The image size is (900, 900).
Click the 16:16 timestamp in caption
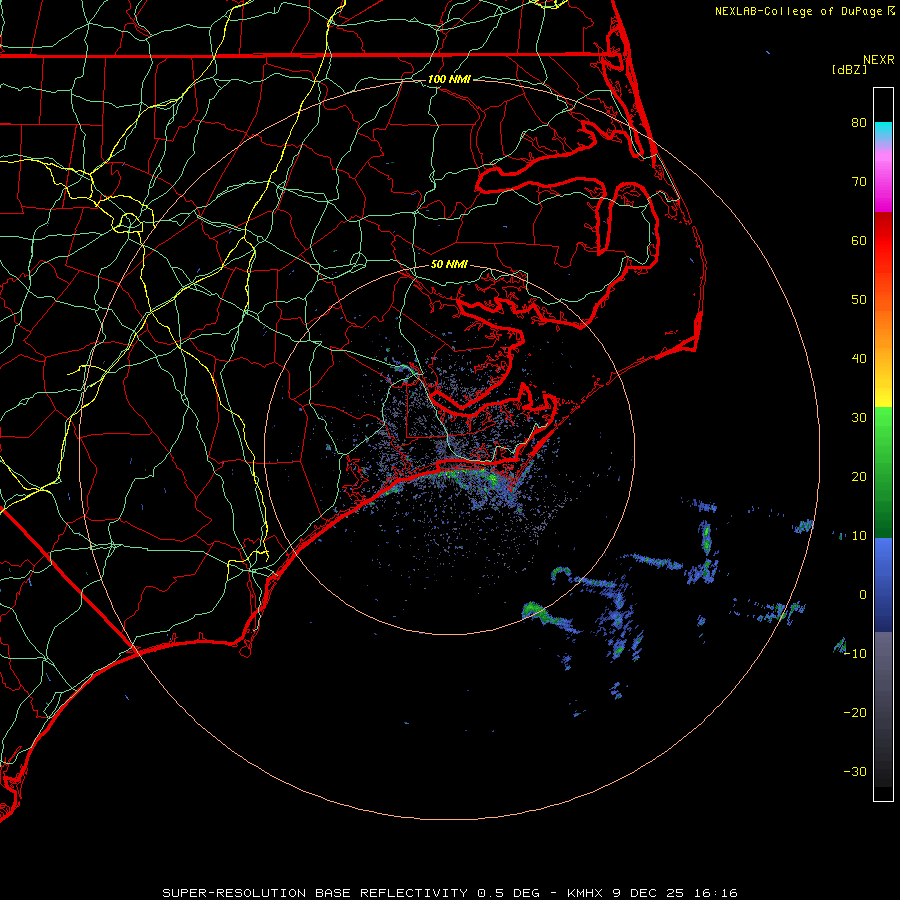coord(714,893)
